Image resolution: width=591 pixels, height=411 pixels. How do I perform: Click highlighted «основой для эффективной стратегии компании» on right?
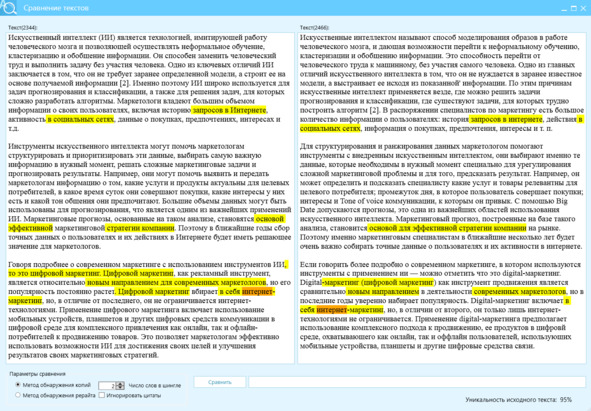[x=447, y=228]
